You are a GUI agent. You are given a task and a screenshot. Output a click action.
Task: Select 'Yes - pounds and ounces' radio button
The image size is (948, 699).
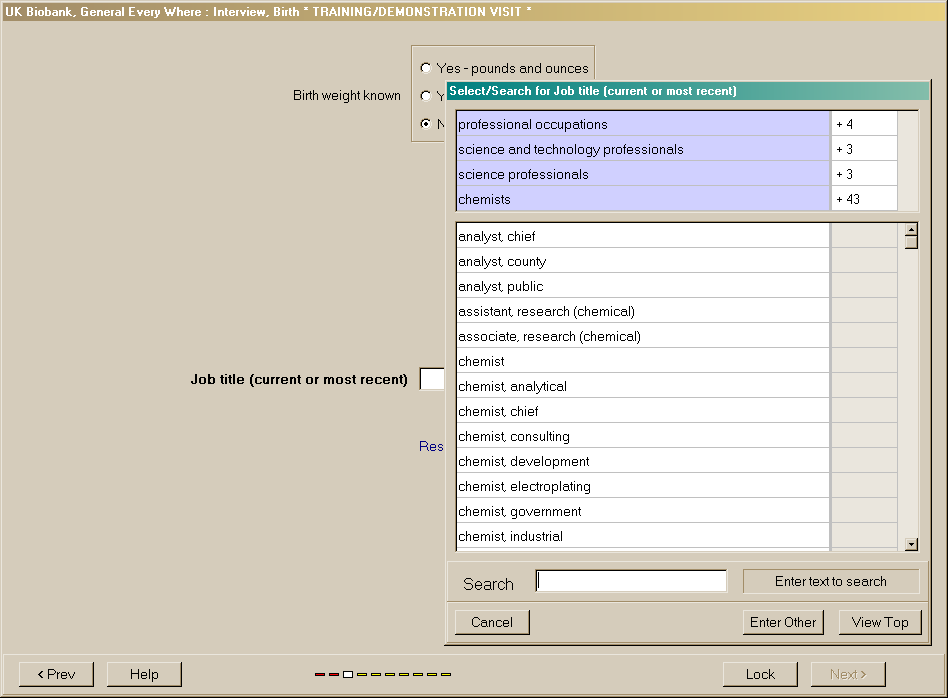tap(427, 69)
